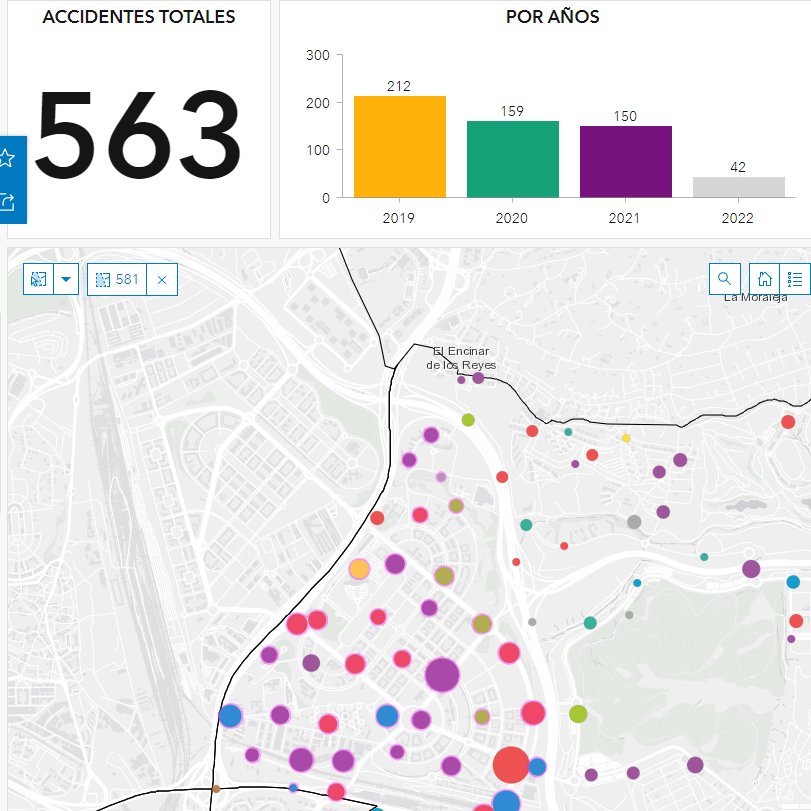The width and height of the screenshot is (811, 811).
Task: Select the yellow 2019 bar
Action: click(x=399, y=147)
